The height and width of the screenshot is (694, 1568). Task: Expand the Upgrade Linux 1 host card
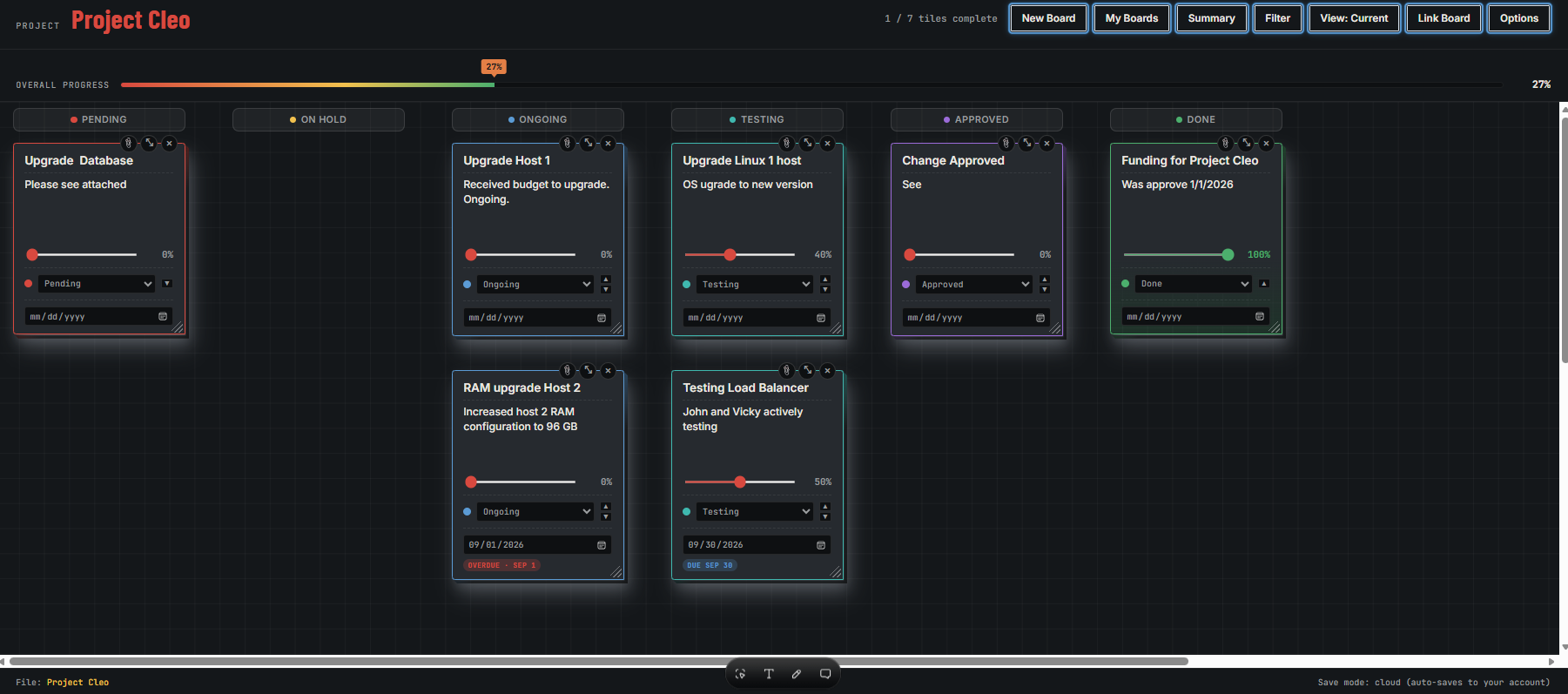click(x=807, y=143)
